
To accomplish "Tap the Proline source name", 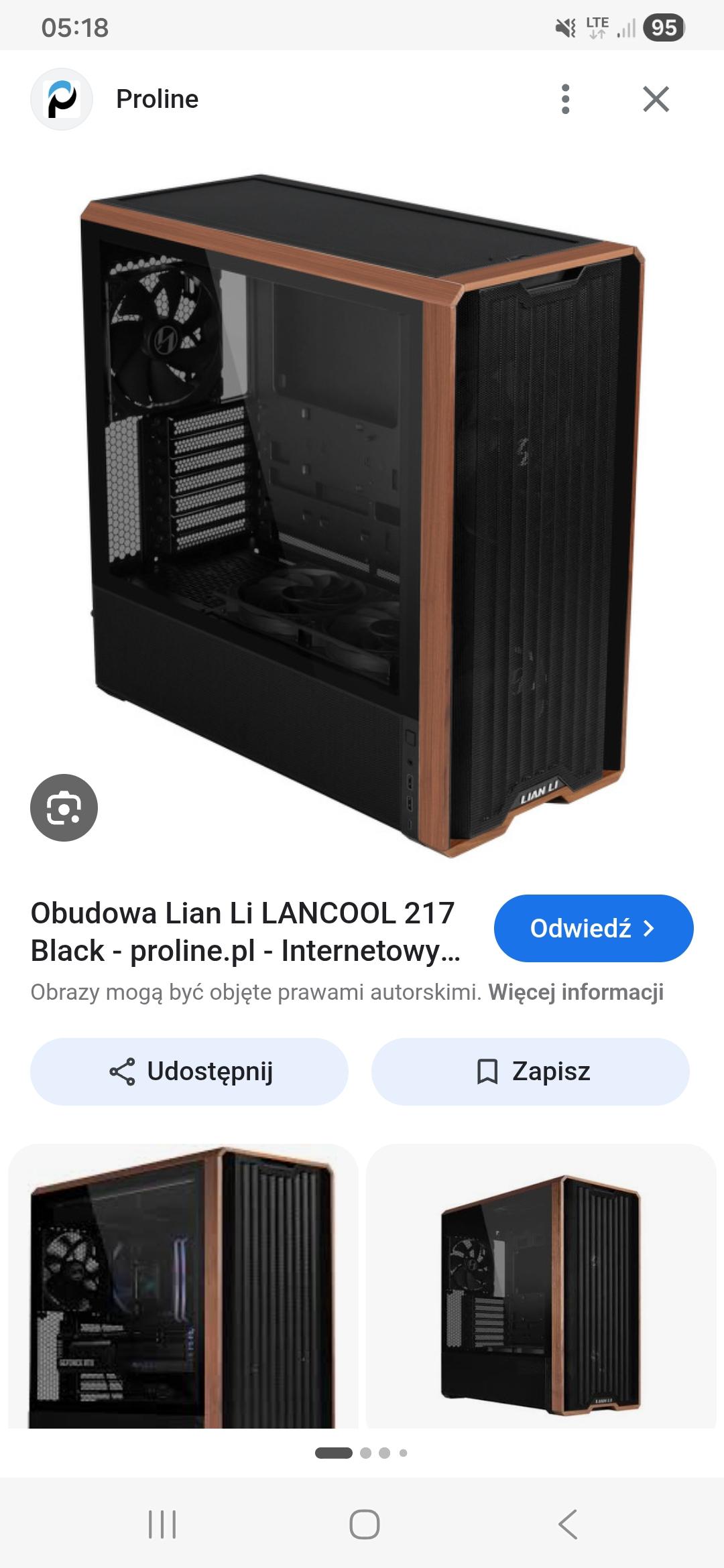I will 158,99.
